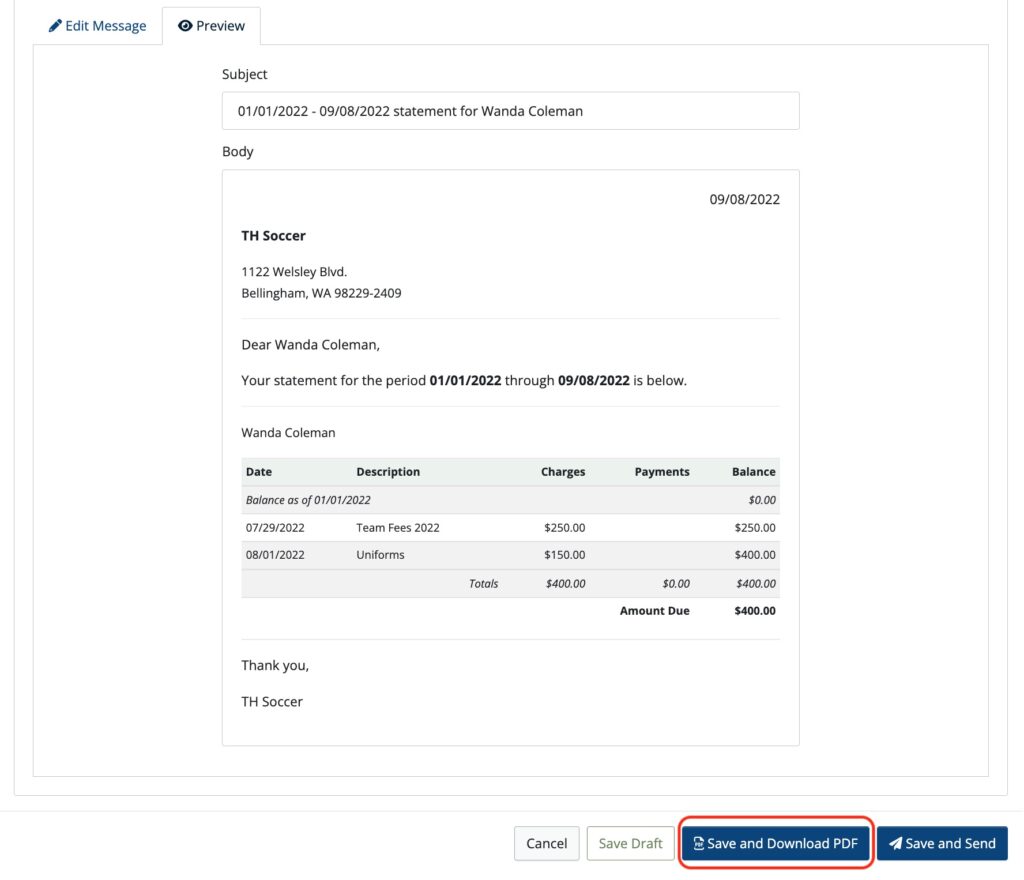The width and height of the screenshot is (1024, 880).
Task: Click the pencil icon on Edit Message tab
Action: [x=55, y=25]
